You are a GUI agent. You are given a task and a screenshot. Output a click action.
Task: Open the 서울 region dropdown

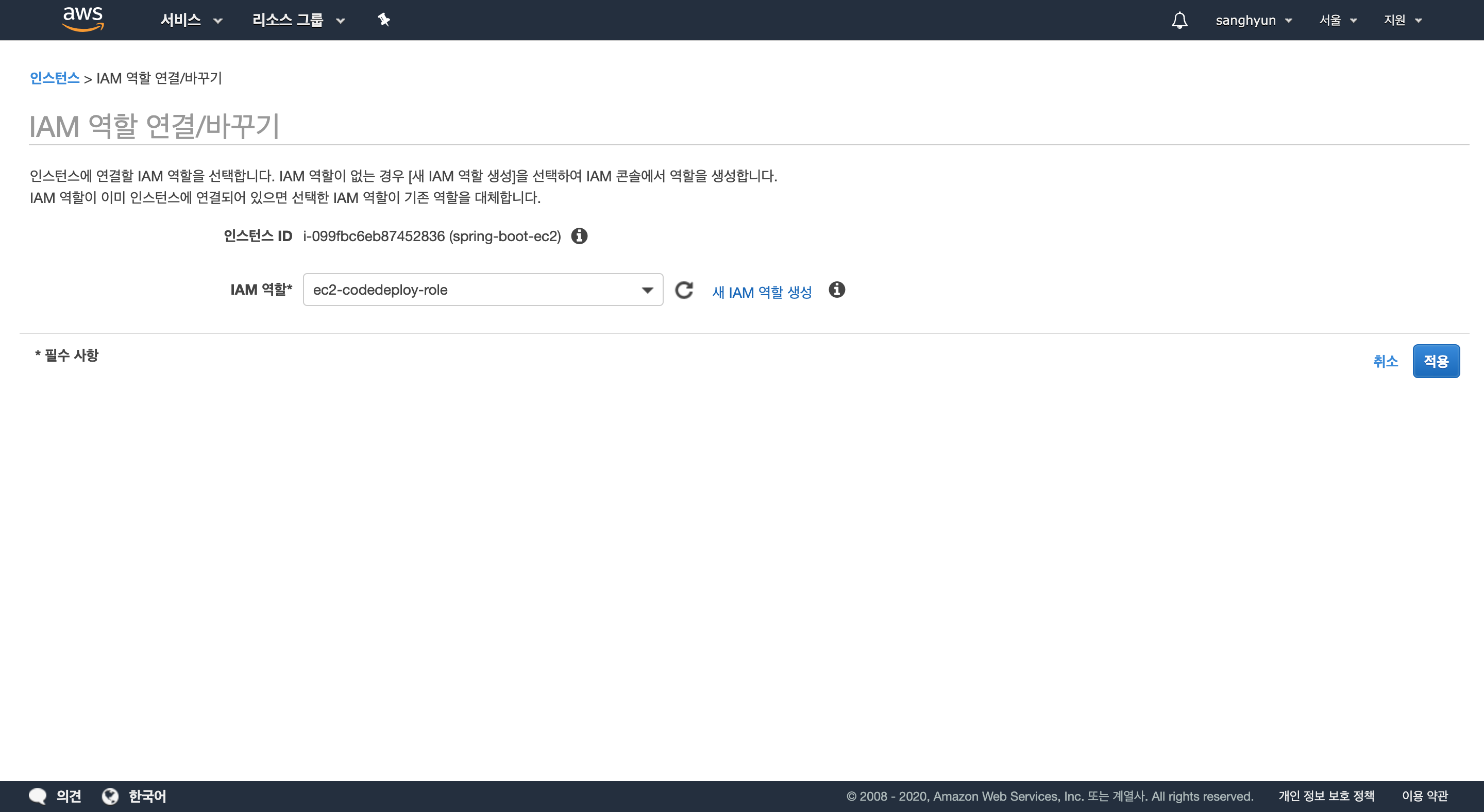coord(1338,20)
